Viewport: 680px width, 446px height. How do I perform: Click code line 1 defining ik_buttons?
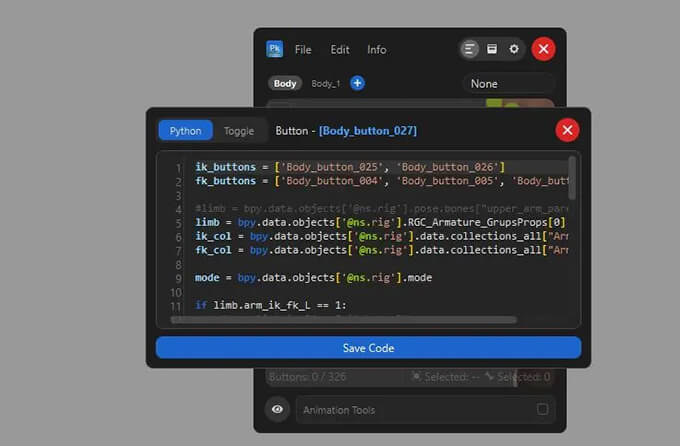[x=350, y=167]
